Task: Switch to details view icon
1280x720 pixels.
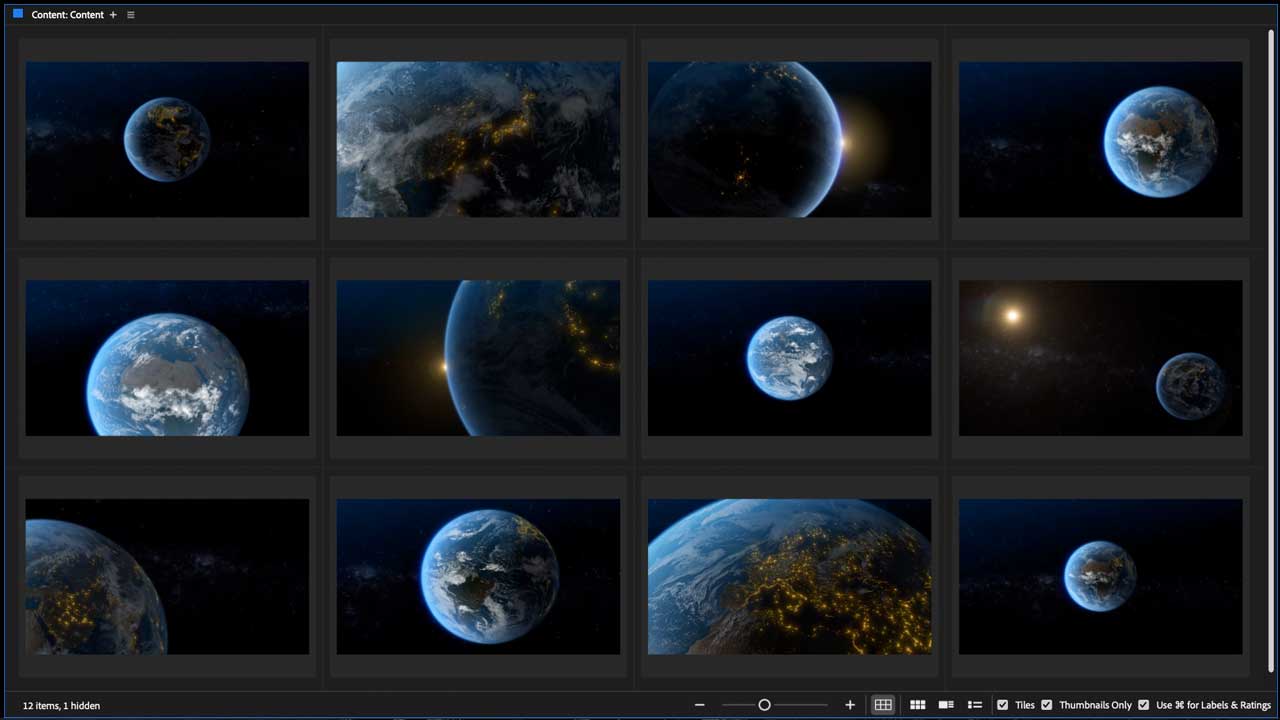Action: 946,705
